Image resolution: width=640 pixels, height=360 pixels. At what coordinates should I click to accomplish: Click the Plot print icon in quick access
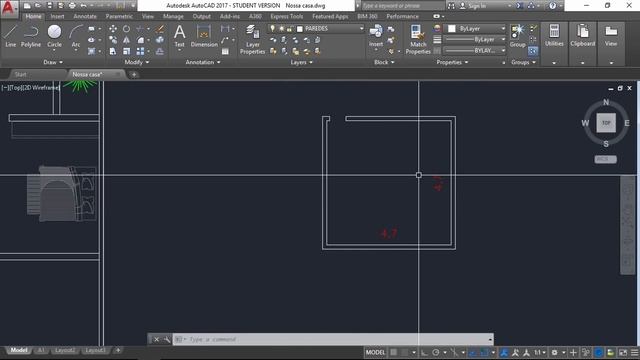point(72,6)
